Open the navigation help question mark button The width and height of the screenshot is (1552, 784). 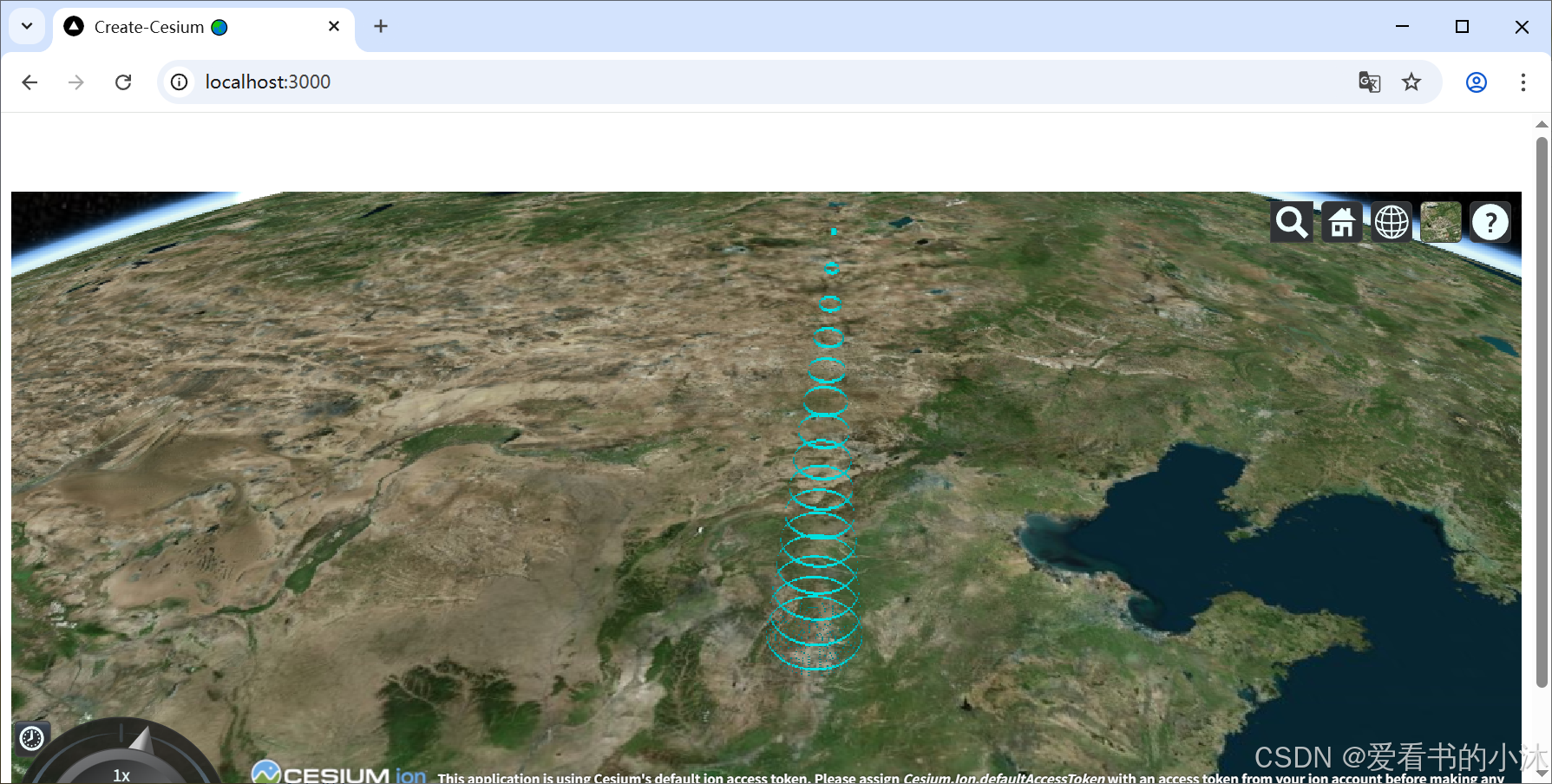pos(1490,222)
